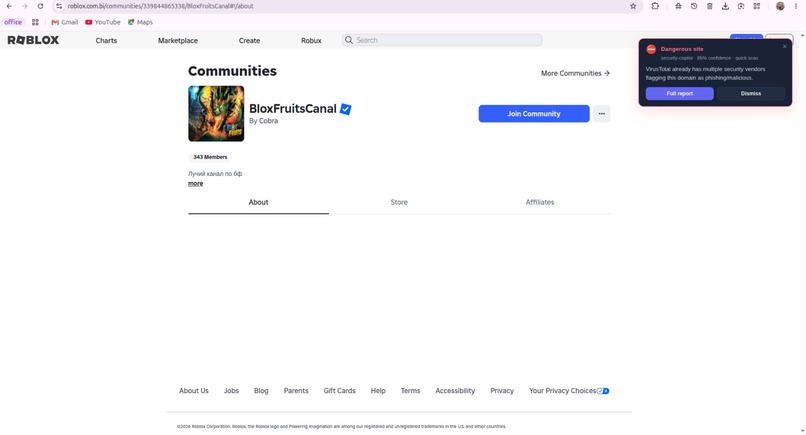Open the Chrome profile avatar
The height and width of the screenshot is (435, 806).
coord(780,6)
